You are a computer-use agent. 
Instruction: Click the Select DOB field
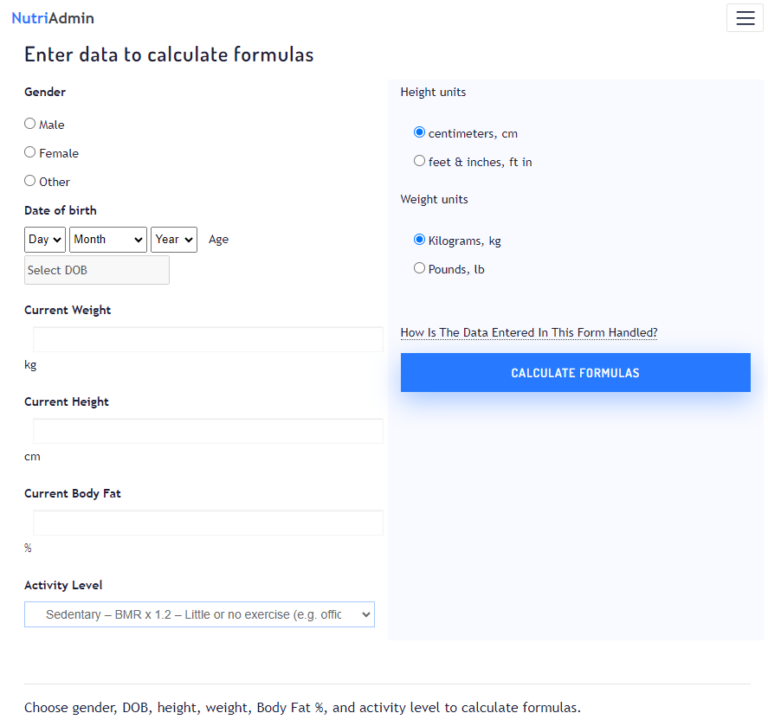(97, 270)
